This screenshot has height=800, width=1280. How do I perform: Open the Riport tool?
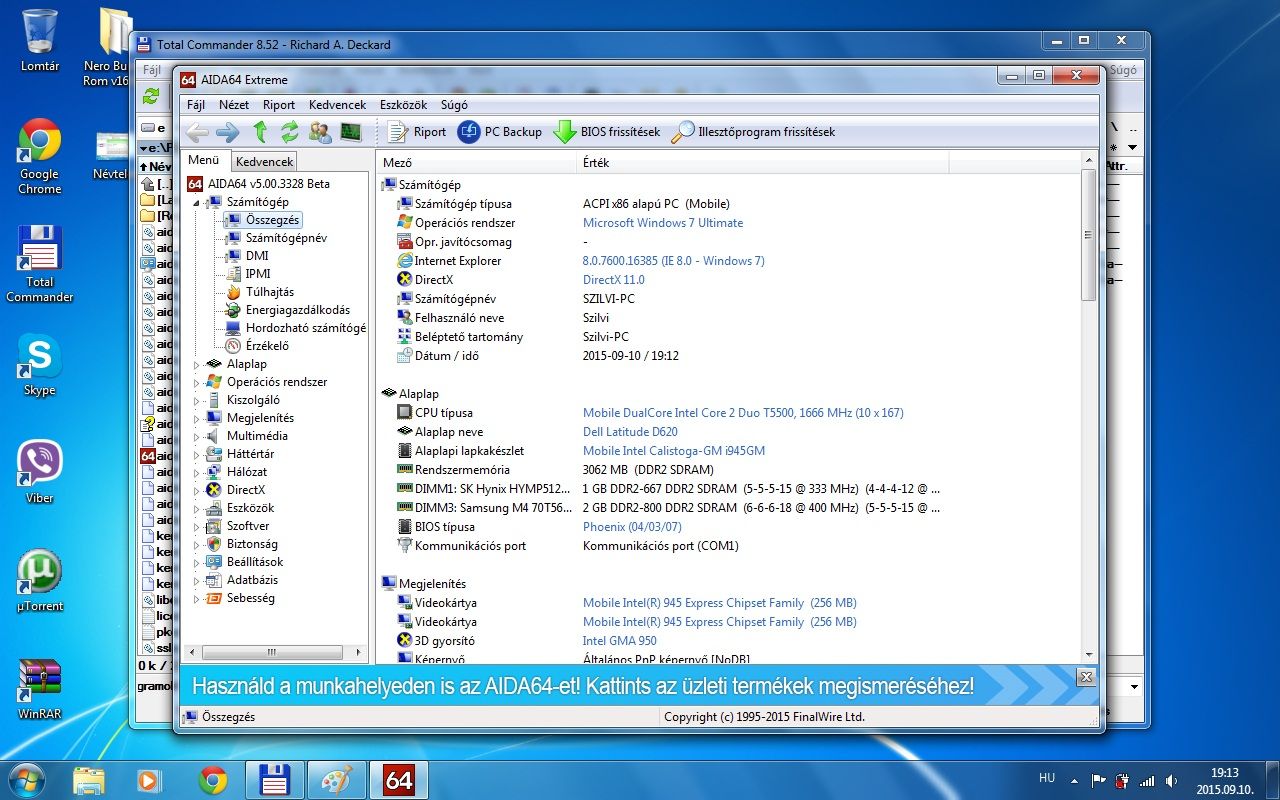[x=416, y=131]
